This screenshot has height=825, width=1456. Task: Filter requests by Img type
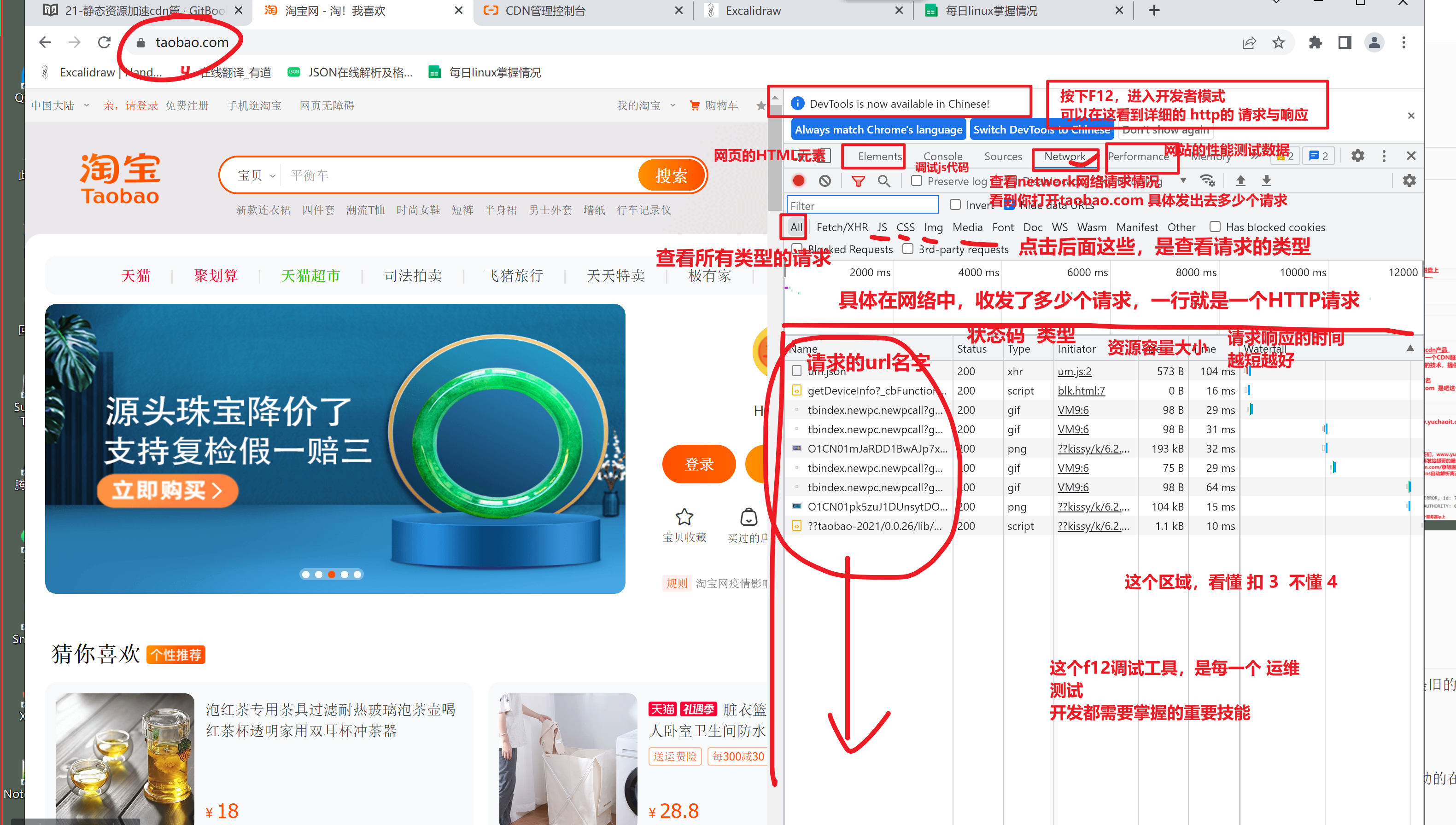click(x=933, y=227)
